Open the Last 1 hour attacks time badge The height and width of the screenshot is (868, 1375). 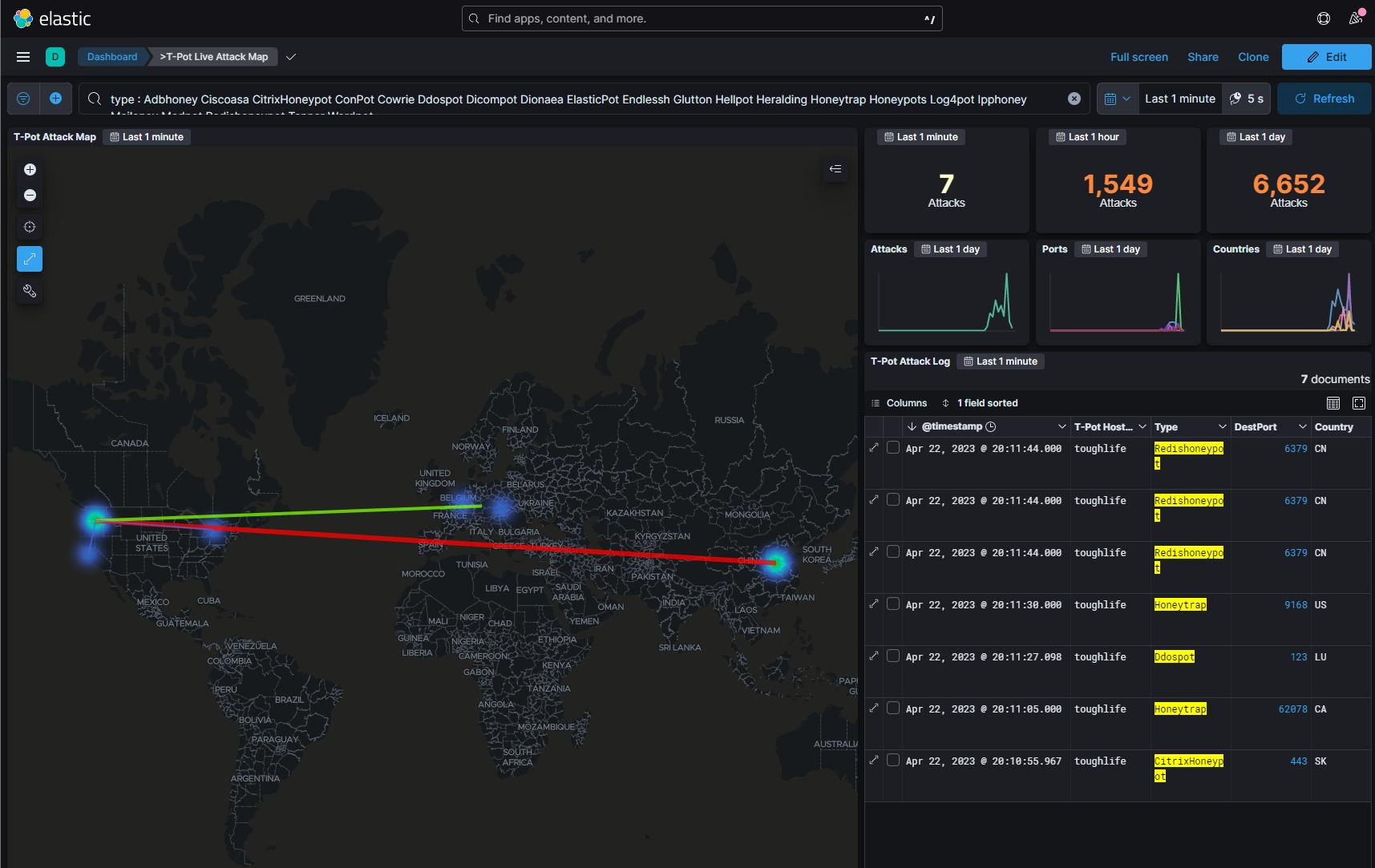tap(1088, 137)
